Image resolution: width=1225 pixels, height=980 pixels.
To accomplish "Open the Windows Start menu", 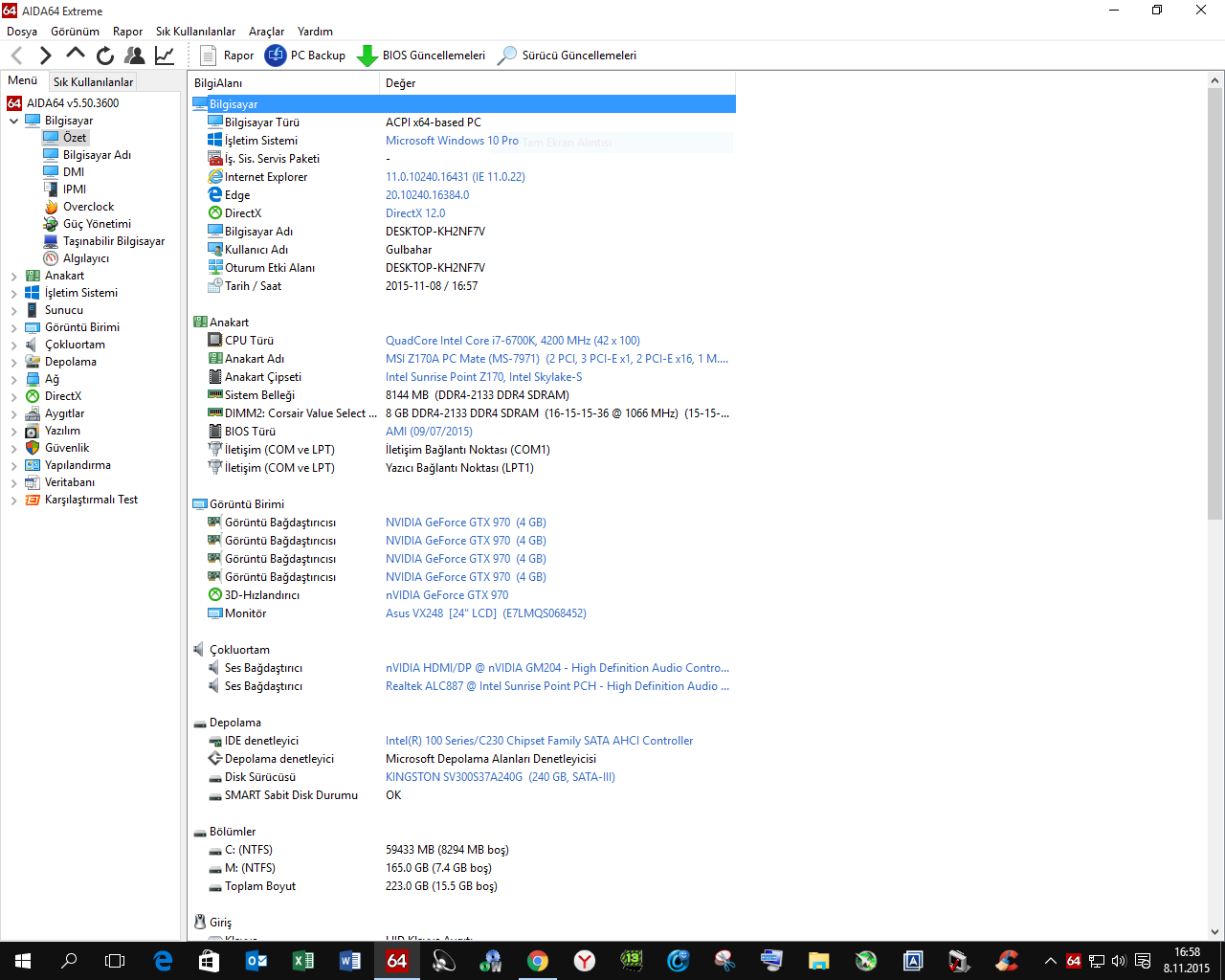I will click(x=23, y=961).
